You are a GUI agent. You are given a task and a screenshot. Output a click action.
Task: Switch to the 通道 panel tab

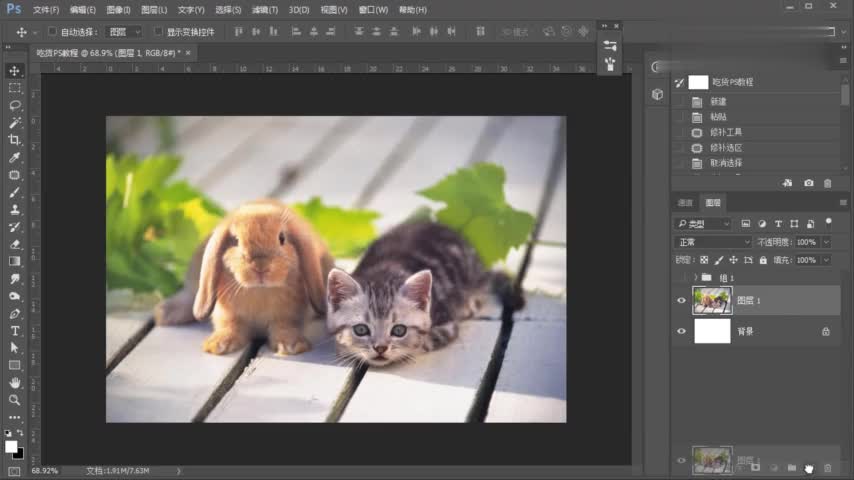click(x=685, y=203)
